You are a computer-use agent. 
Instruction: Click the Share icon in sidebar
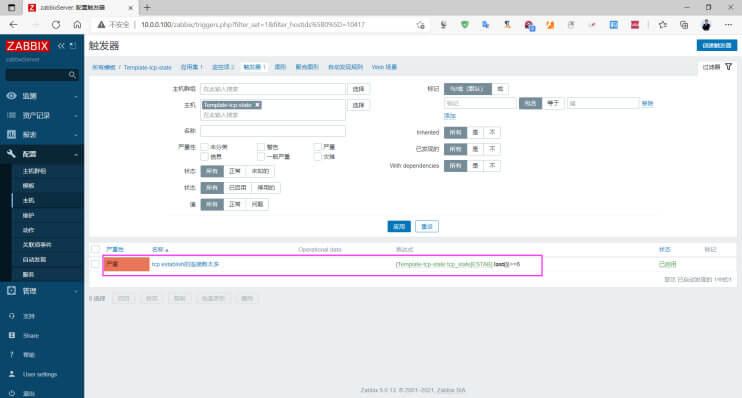click(12, 335)
